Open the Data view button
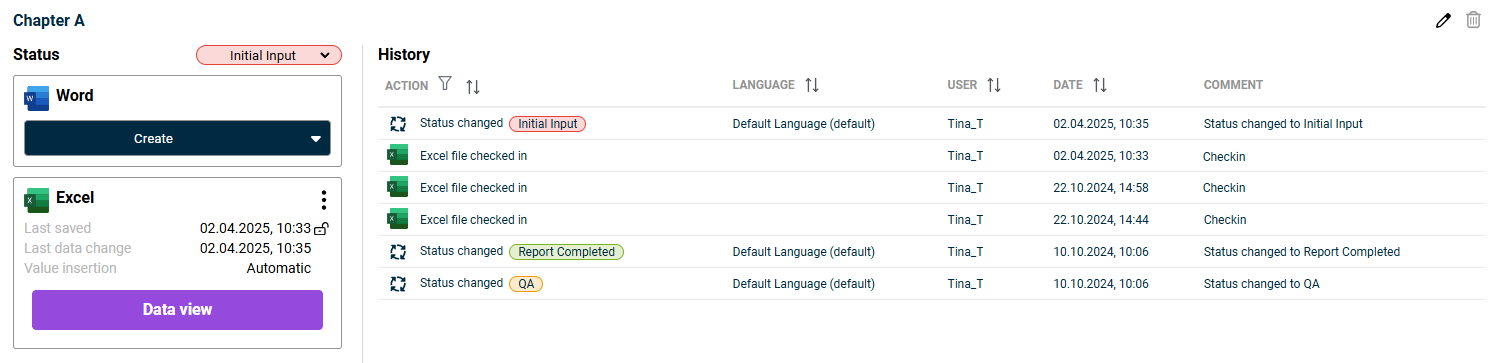The image size is (1495, 363). click(177, 310)
